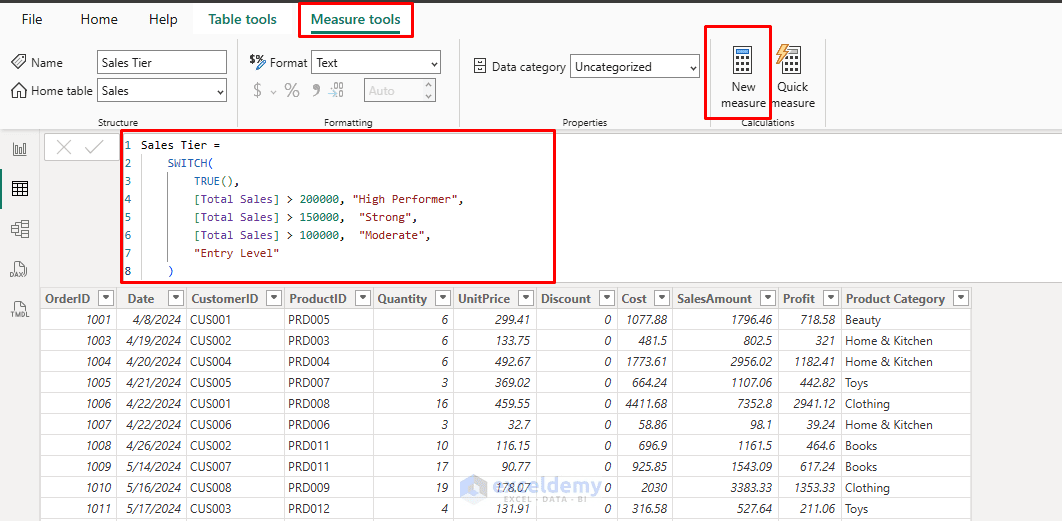This screenshot has height=521, width=1062.
Task: Open Model view sidebar icon
Action: [20, 229]
